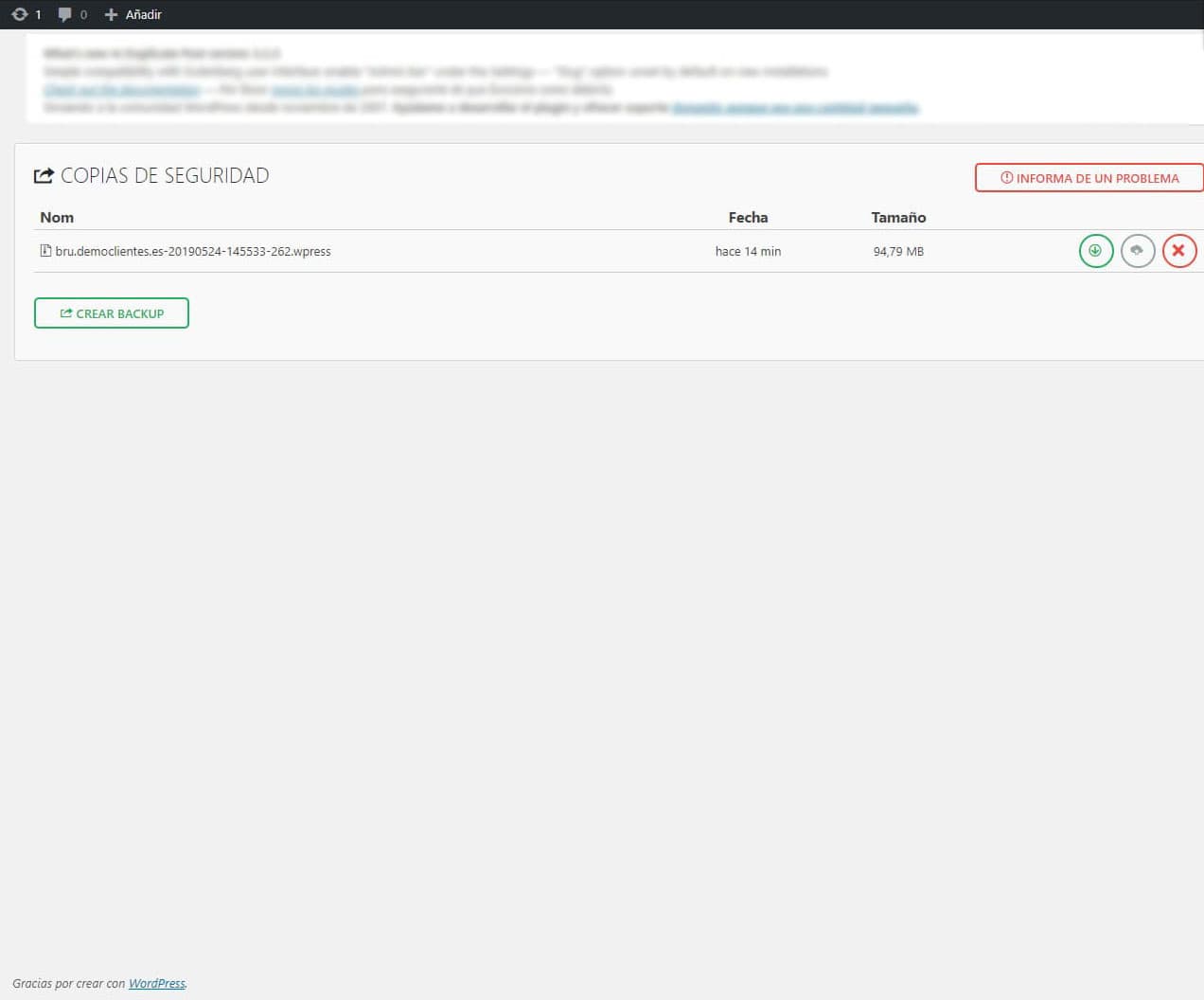Click the Tamaño column header
The image size is (1204, 1000).
[x=898, y=217]
